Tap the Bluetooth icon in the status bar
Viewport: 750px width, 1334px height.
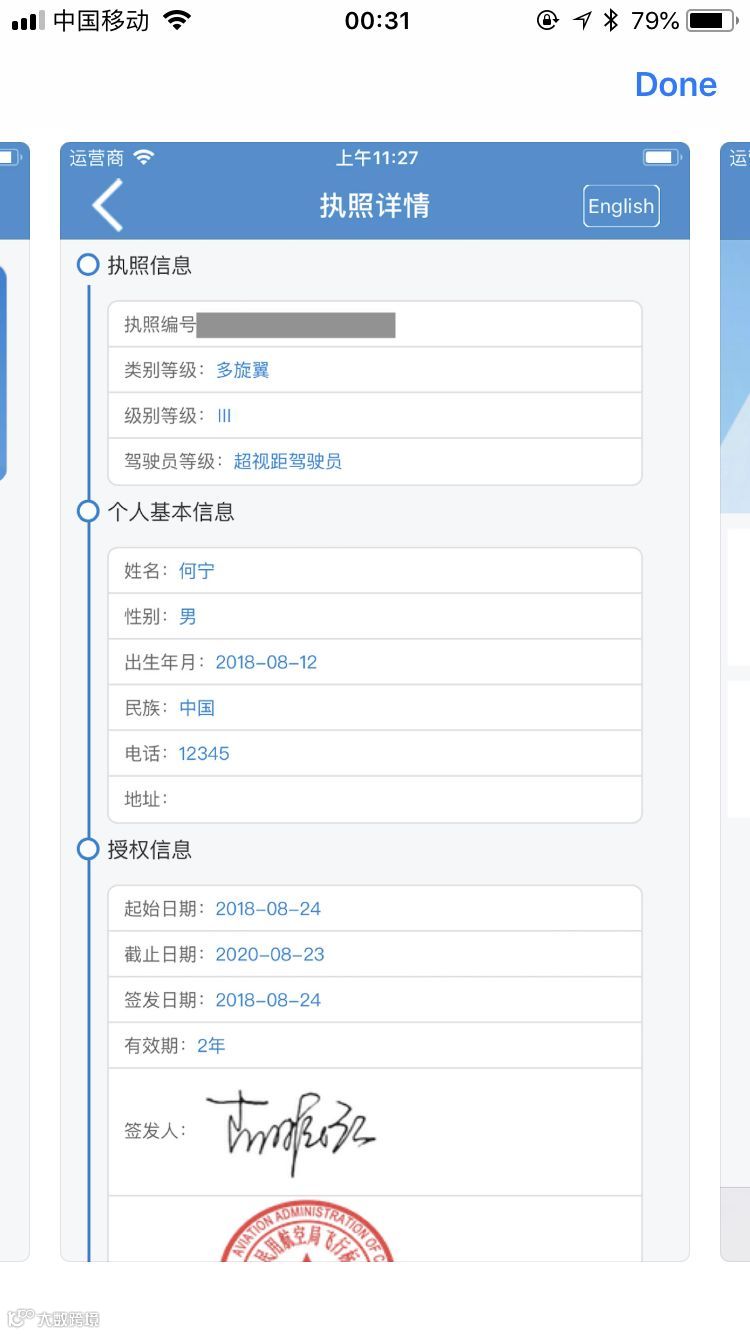611,20
